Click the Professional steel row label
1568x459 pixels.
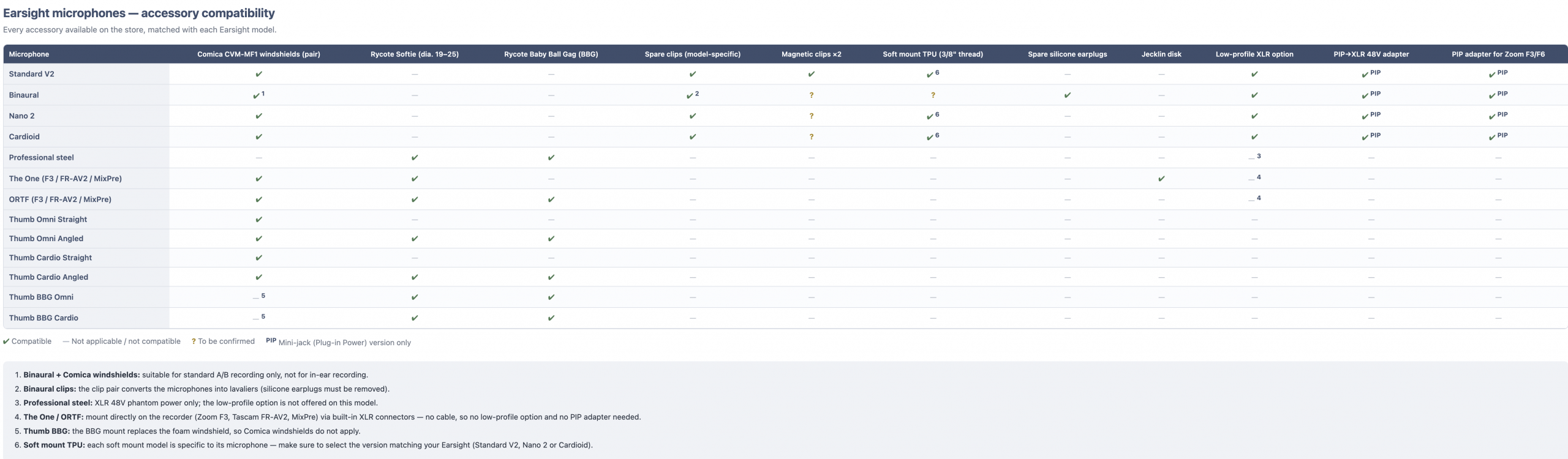click(41, 157)
